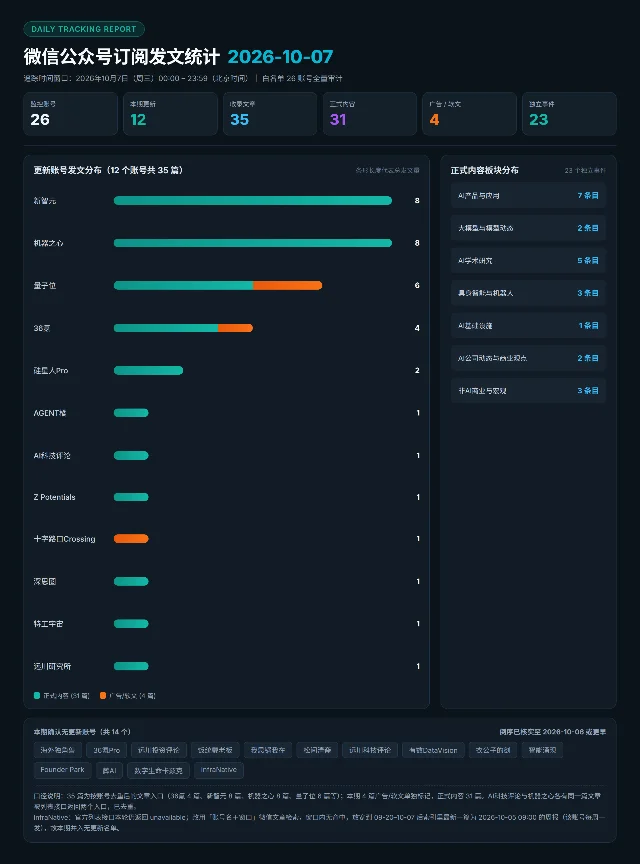Click the orange segment of 36氪 bar
640x864 pixels.
click(235, 328)
